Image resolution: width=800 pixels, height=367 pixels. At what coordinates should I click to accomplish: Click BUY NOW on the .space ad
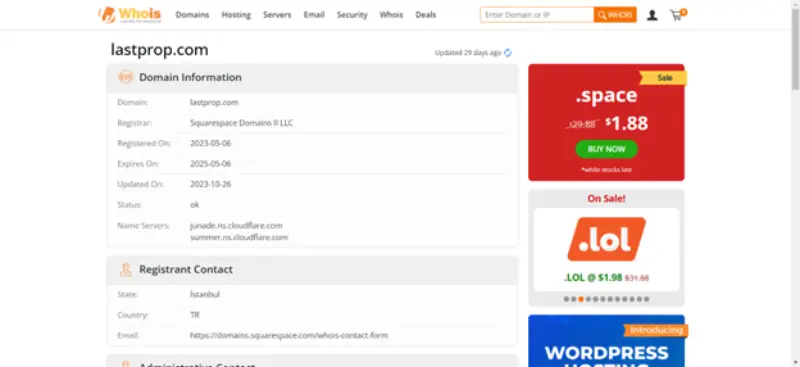(x=607, y=149)
